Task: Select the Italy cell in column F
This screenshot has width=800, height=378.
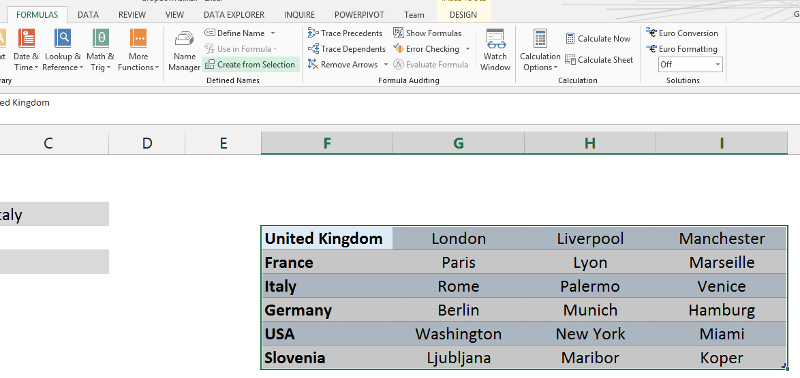Action: [x=327, y=286]
